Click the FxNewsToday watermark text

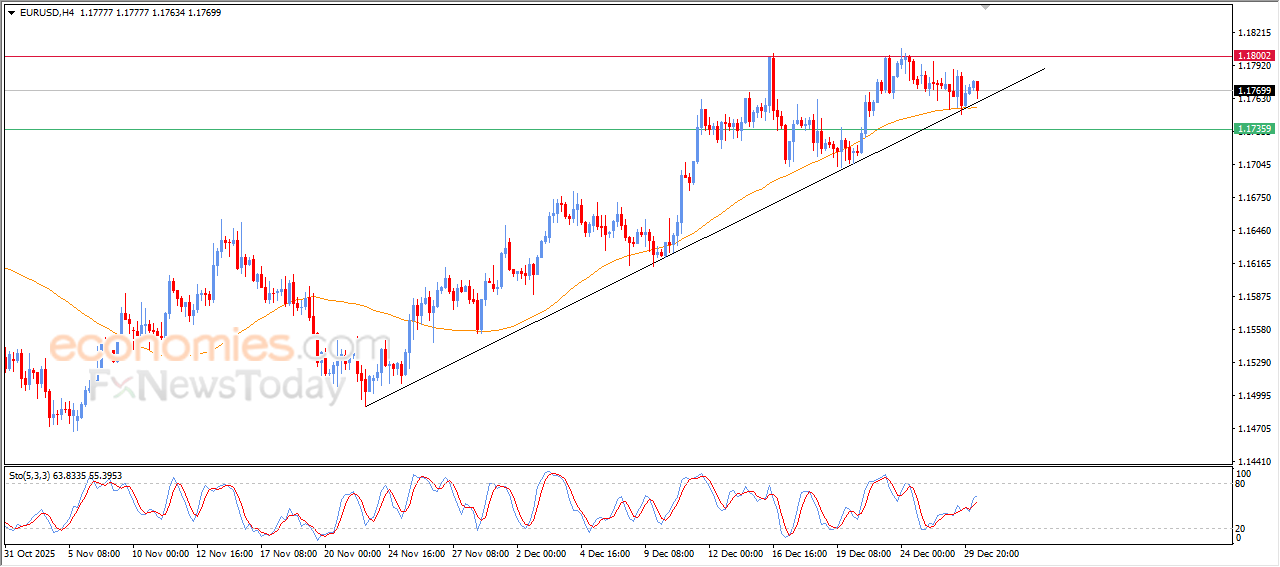pyautogui.click(x=216, y=385)
